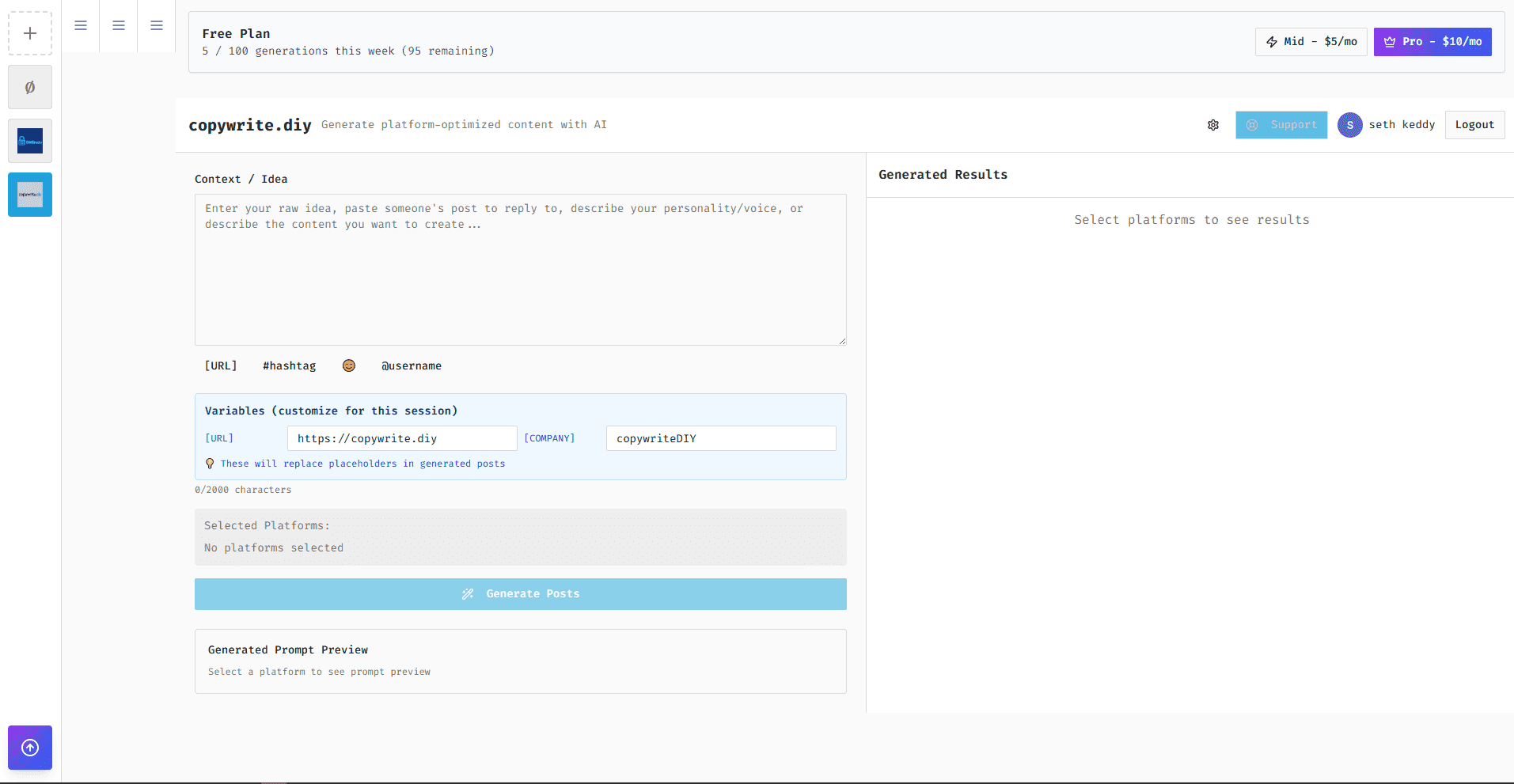The height and width of the screenshot is (784, 1514).
Task: Click the leftmost hamburger menu icon
Action: pos(81,25)
